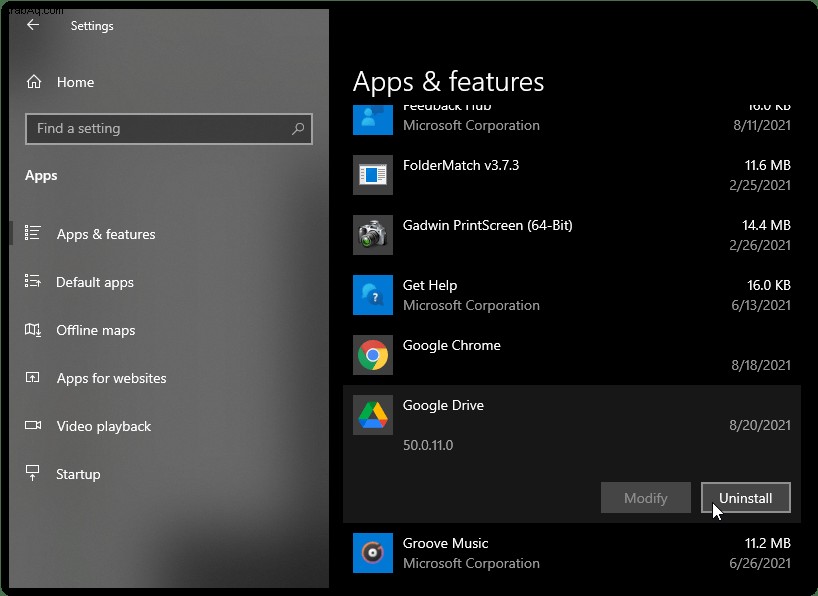This screenshot has width=818, height=596.
Task: Select the Gadwin PrintScreen (64-Bit) entry
Action: pyautogui.click(x=572, y=235)
